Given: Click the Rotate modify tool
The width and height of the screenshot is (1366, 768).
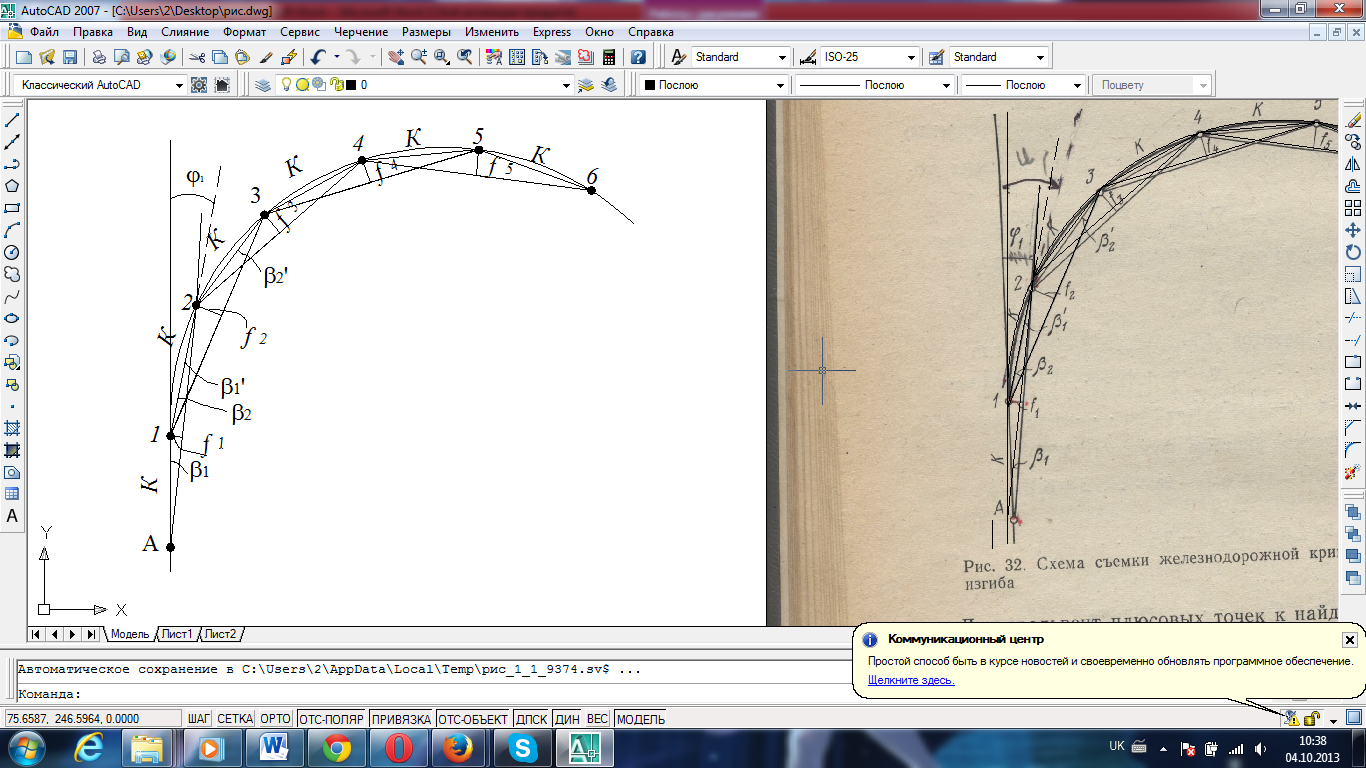Looking at the screenshot, I should pos(1353,252).
